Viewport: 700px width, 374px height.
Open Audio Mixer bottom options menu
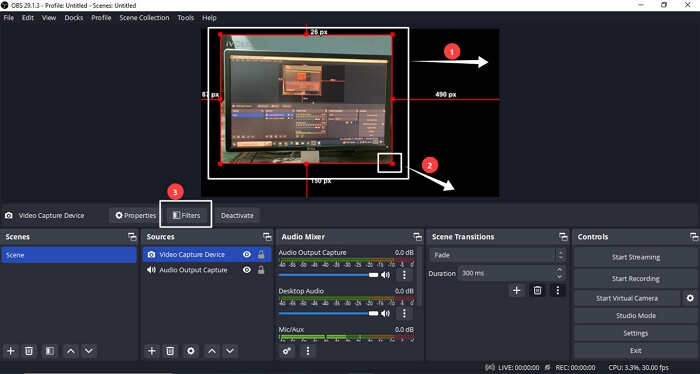pos(308,351)
